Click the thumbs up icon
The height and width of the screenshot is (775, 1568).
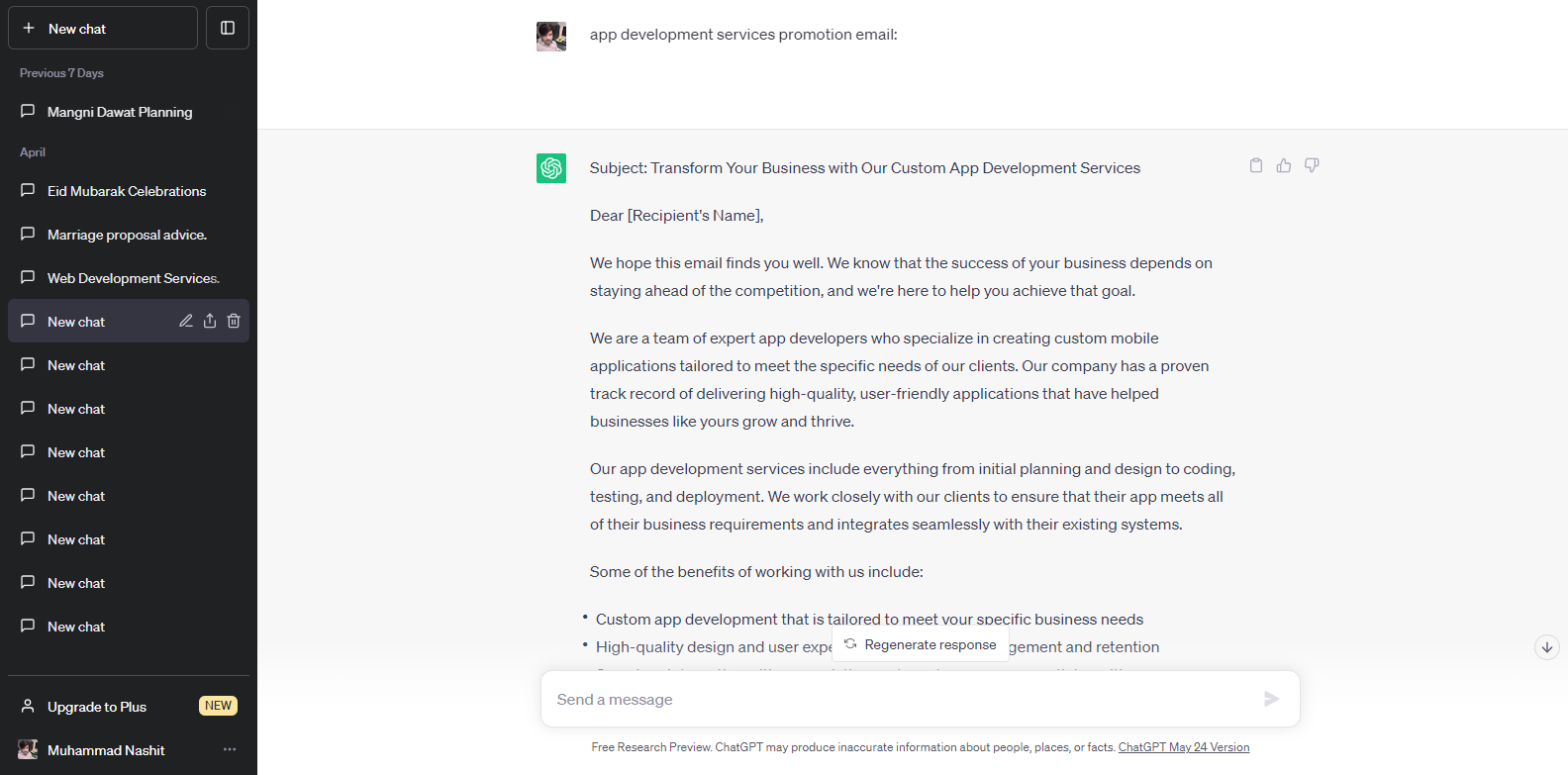pos(1284,165)
